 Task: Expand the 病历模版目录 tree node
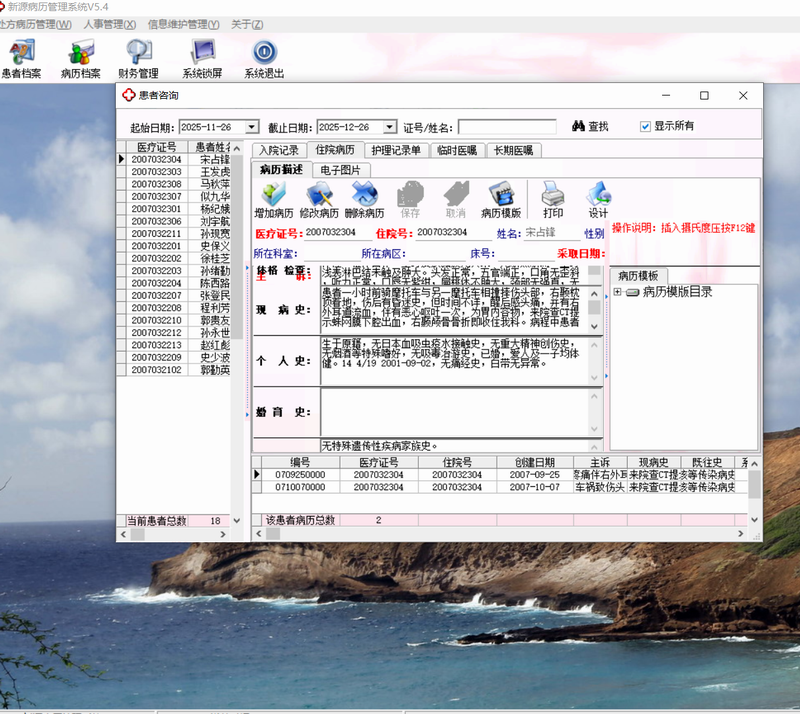pyautogui.click(x=618, y=293)
